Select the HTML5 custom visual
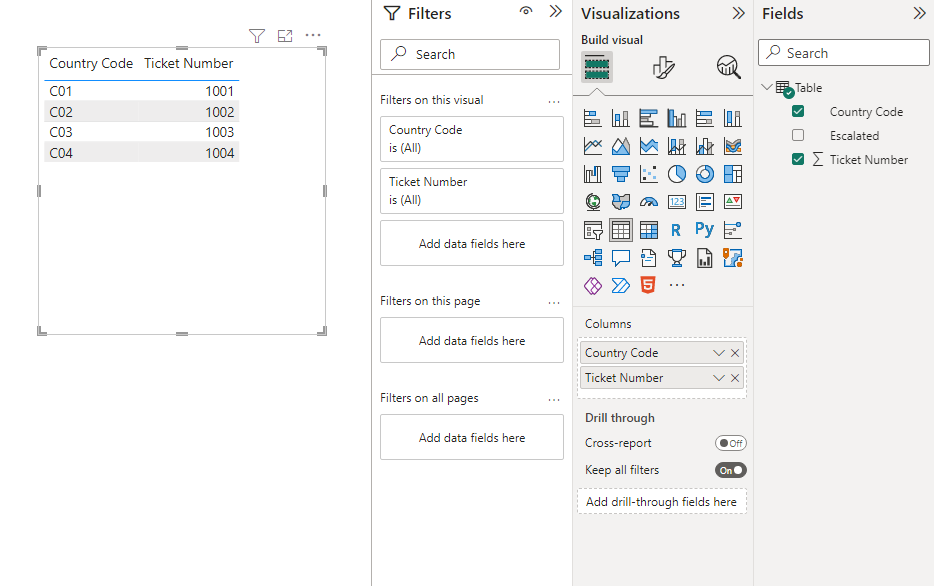The height and width of the screenshot is (586, 934). click(648, 286)
